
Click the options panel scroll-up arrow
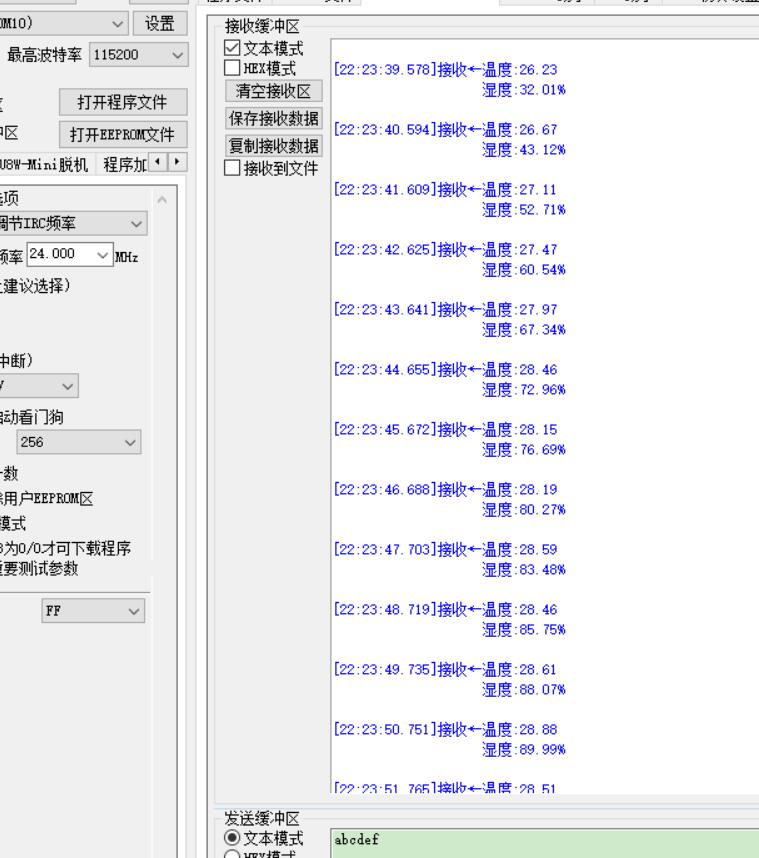[162, 200]
